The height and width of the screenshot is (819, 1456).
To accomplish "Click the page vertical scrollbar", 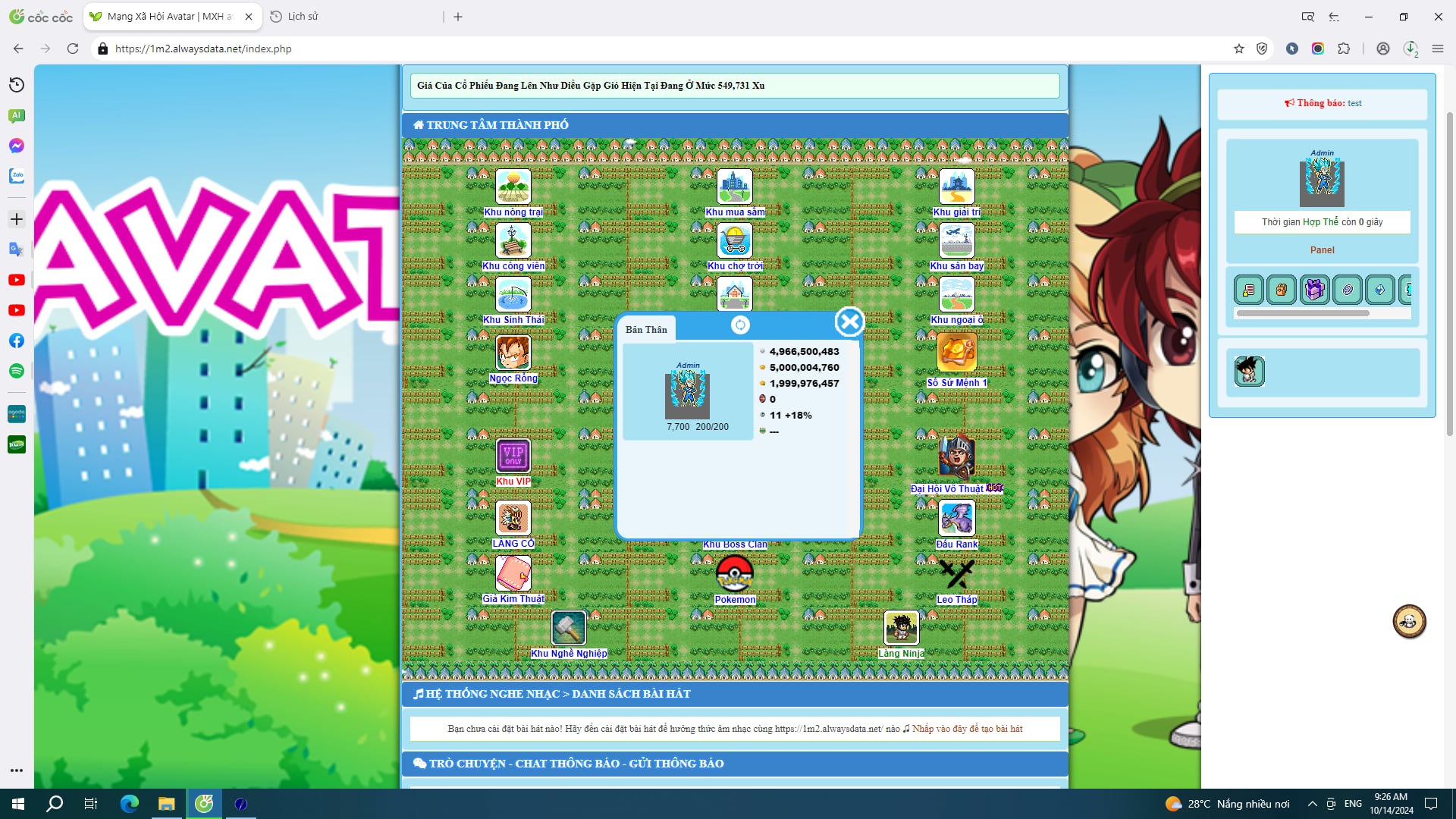I will click(1450, 273).
